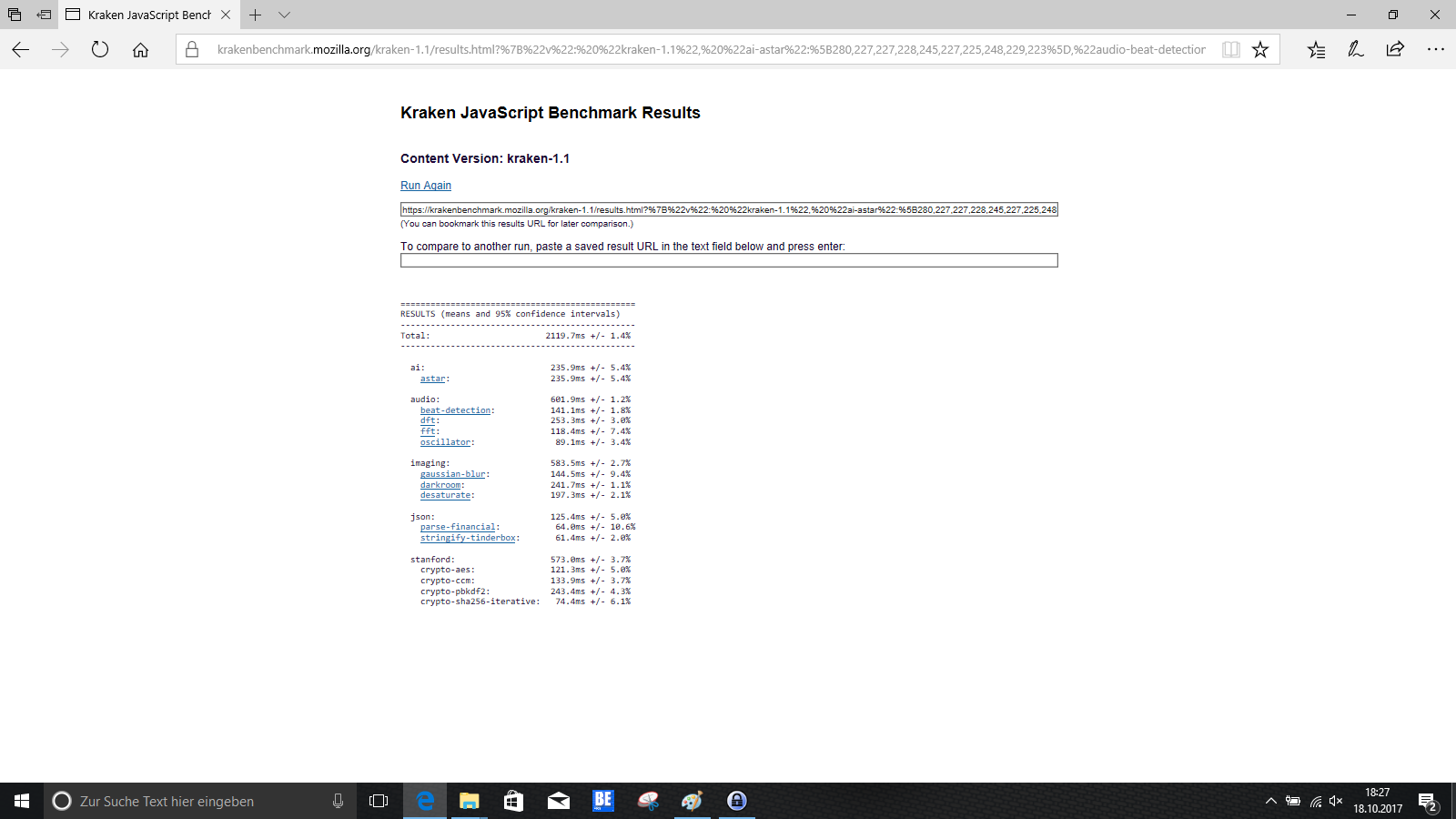Refresh the Kraken results page

click(100, 50)
